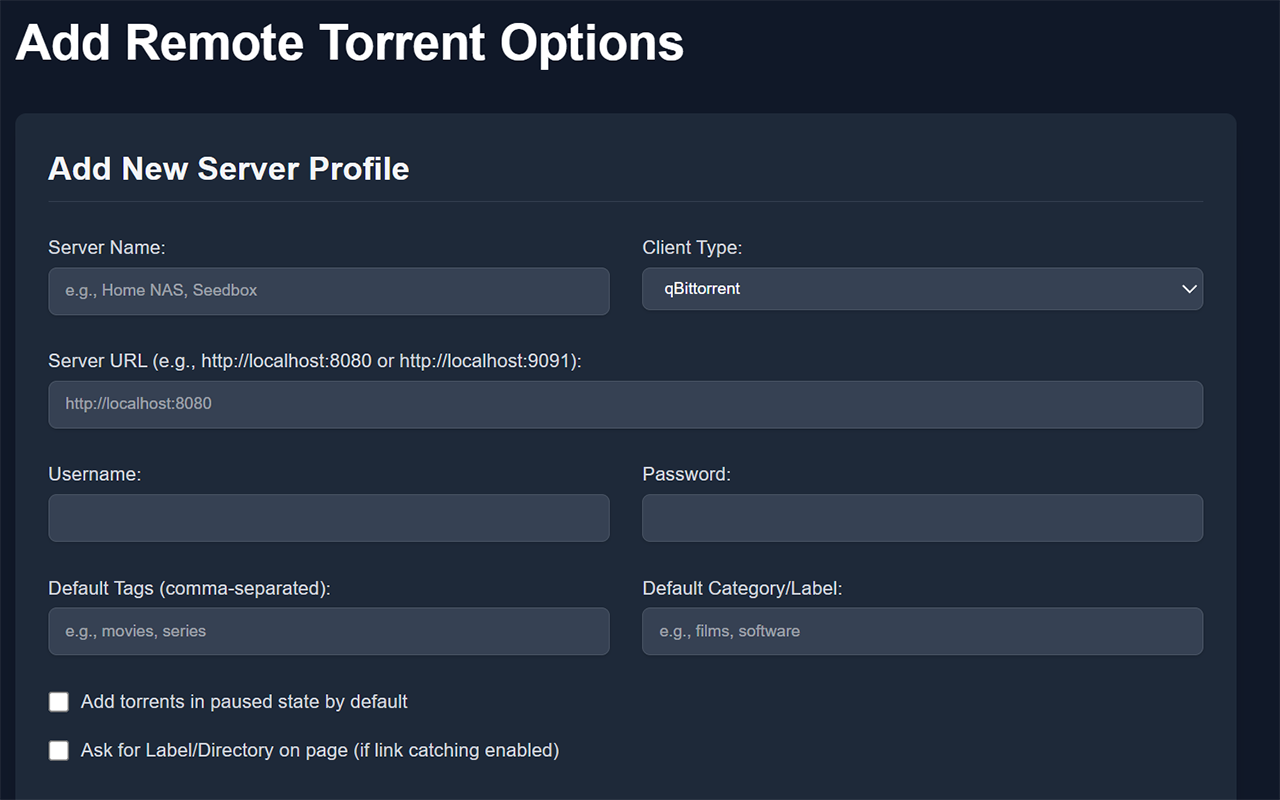The height and width of the screenshot is (800, 1280).
Task: Focus the Server URL input box
Action: pyautogui.click(x=626, y=404)
